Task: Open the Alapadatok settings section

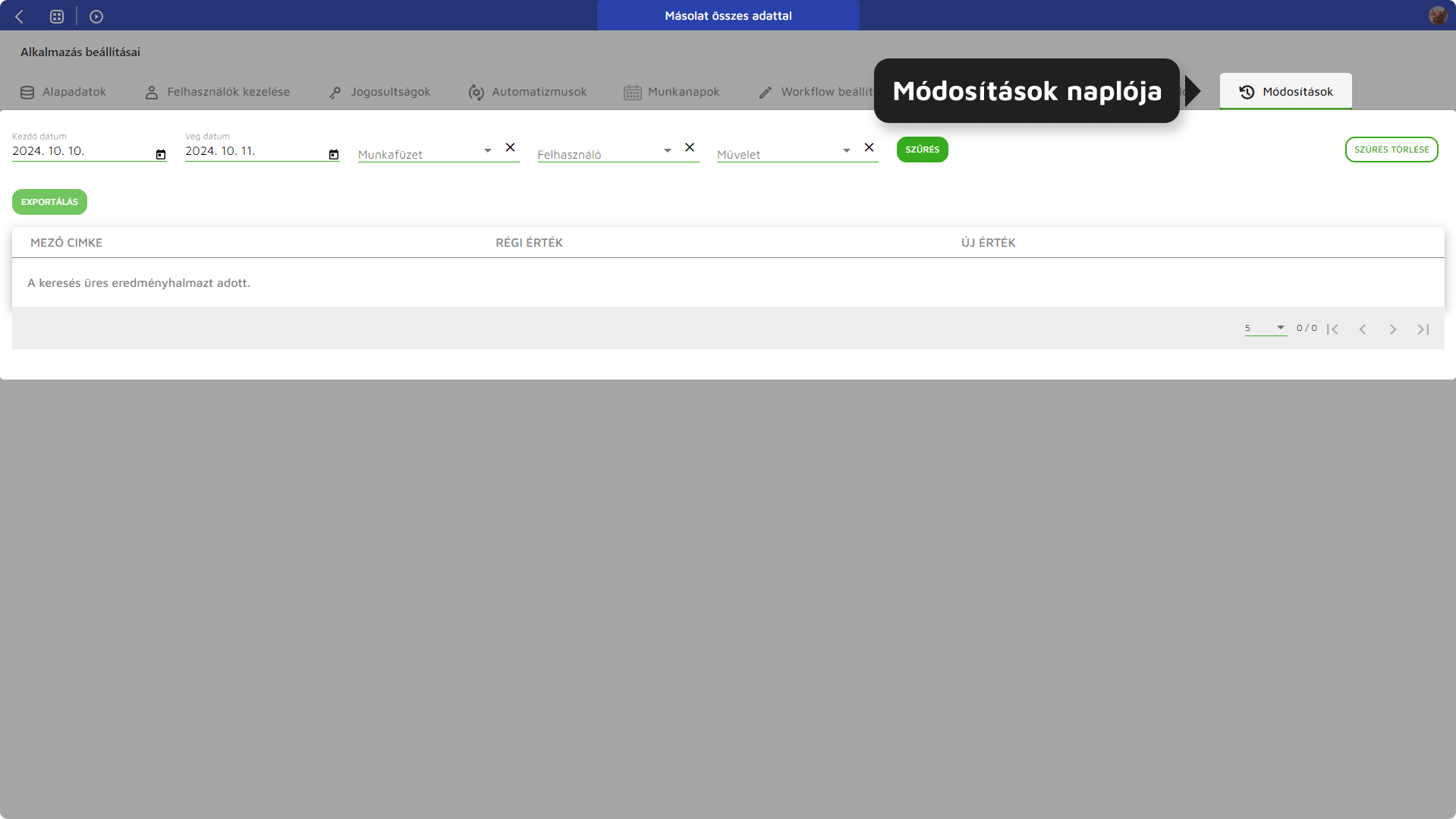Action: [x=27, y=92]
